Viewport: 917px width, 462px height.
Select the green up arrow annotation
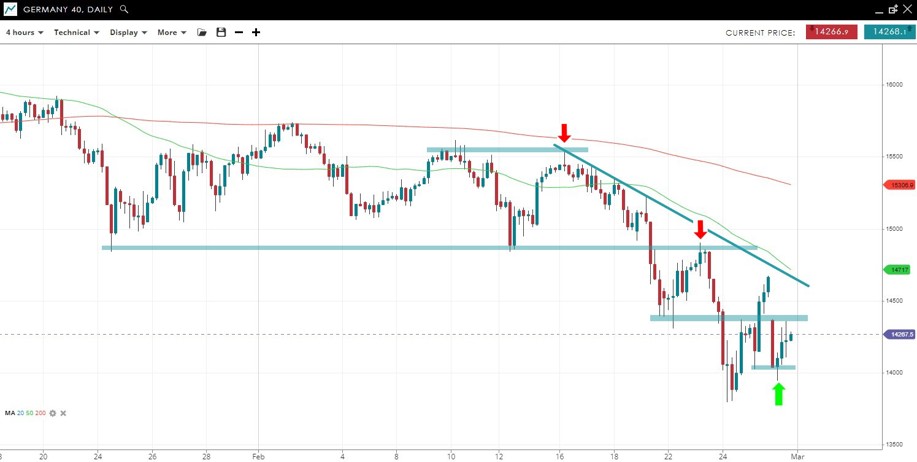(779, 393)
